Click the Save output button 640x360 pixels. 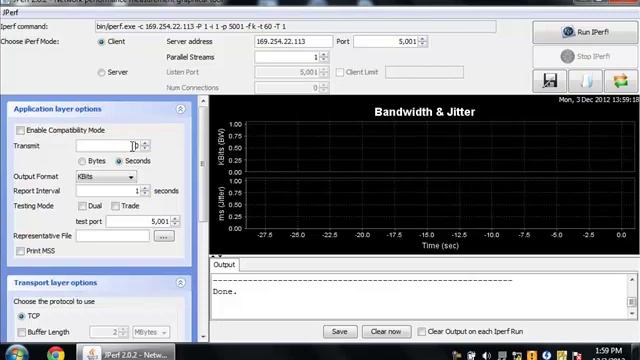pos(340,332)
